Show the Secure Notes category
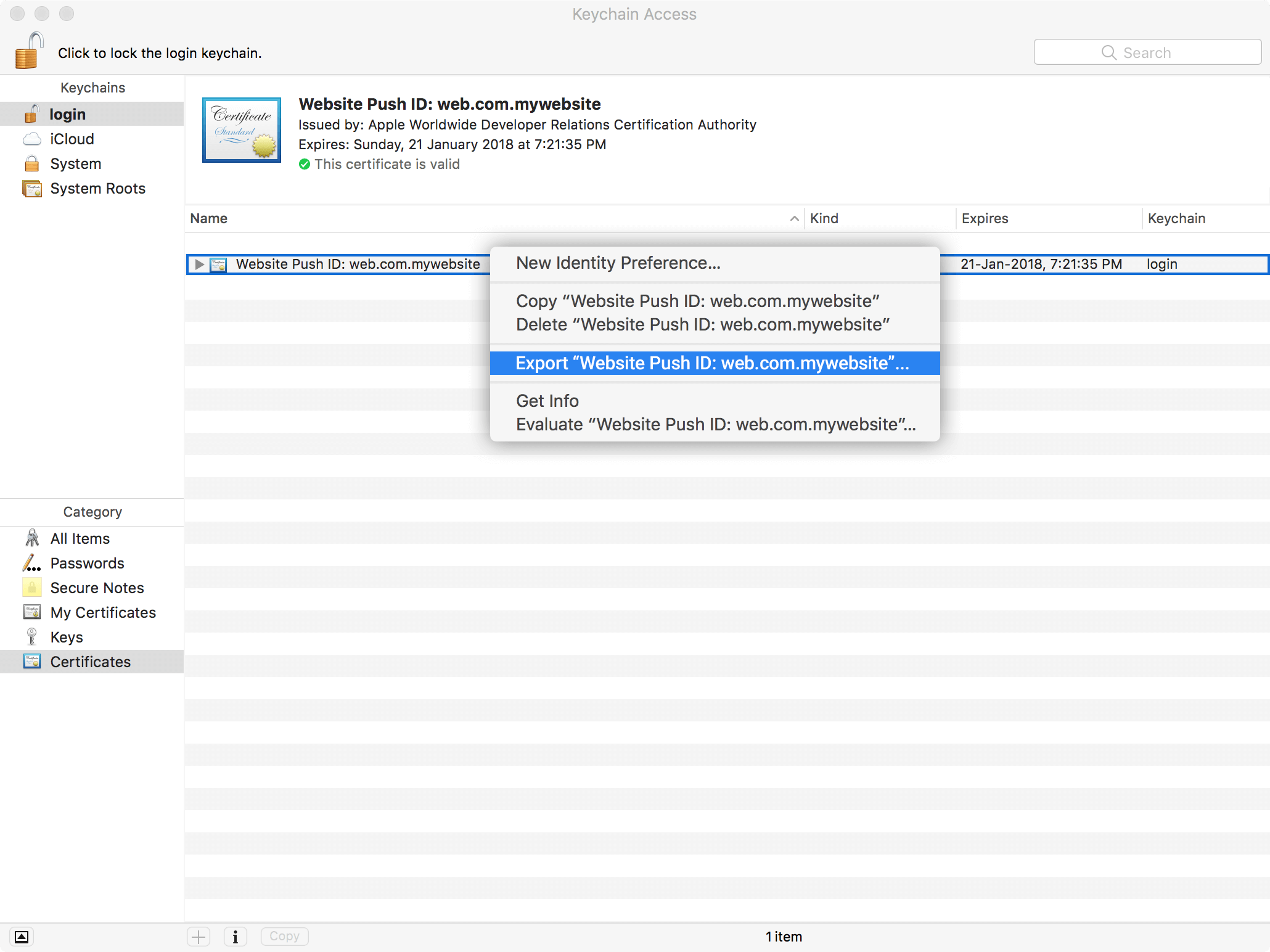 (x=97, y=588)
